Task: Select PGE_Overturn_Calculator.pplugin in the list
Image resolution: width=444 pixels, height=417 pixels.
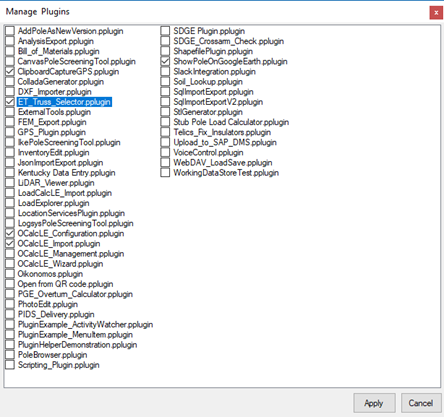Action: [x=75, y=294]
